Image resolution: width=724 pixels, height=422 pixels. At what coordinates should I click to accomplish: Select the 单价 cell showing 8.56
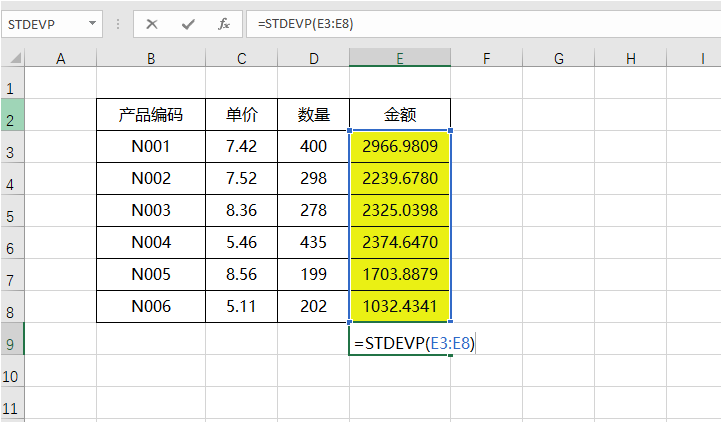[x=242, y=275]
